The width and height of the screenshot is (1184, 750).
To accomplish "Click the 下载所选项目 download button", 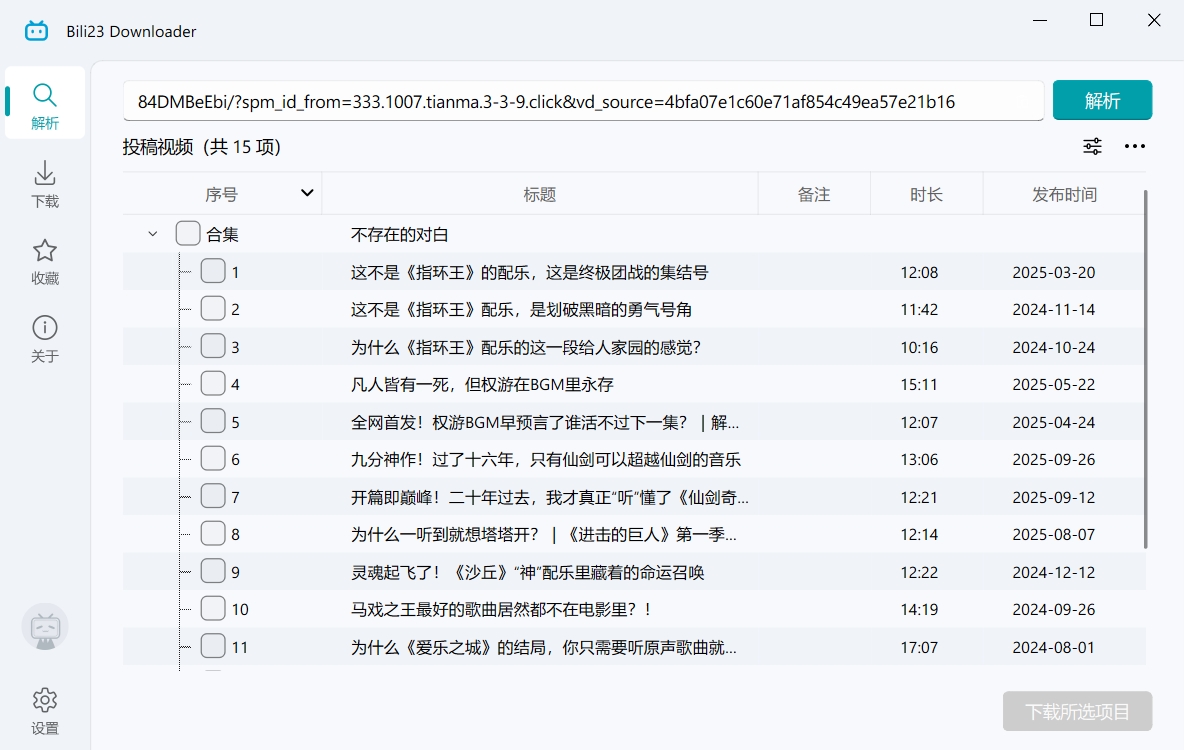I will coord(1077,711).
